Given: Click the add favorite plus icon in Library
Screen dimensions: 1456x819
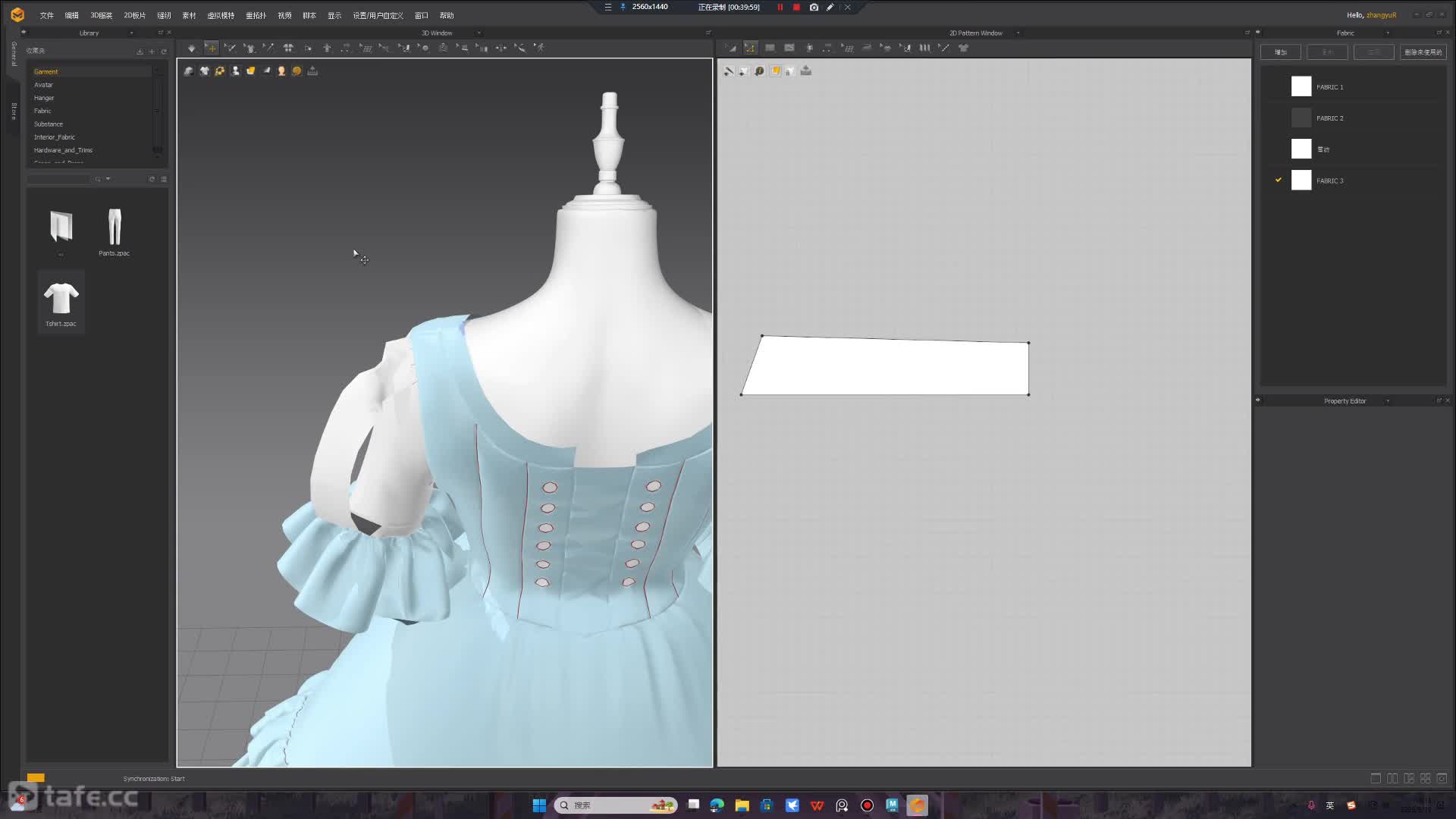Looking at the screenshot, I should [152, 52].
